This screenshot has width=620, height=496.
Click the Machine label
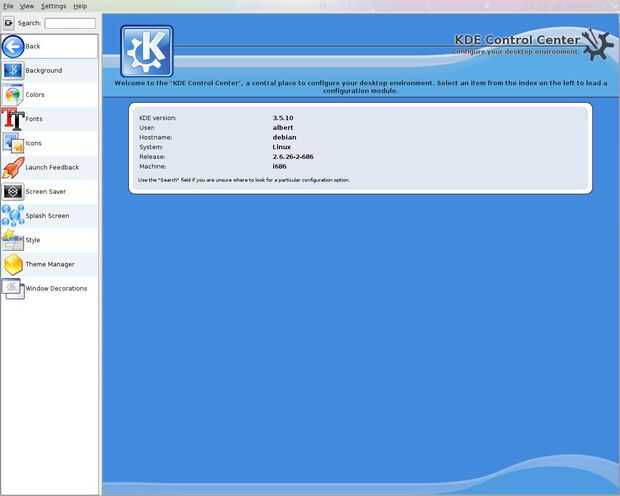[152, 167]
